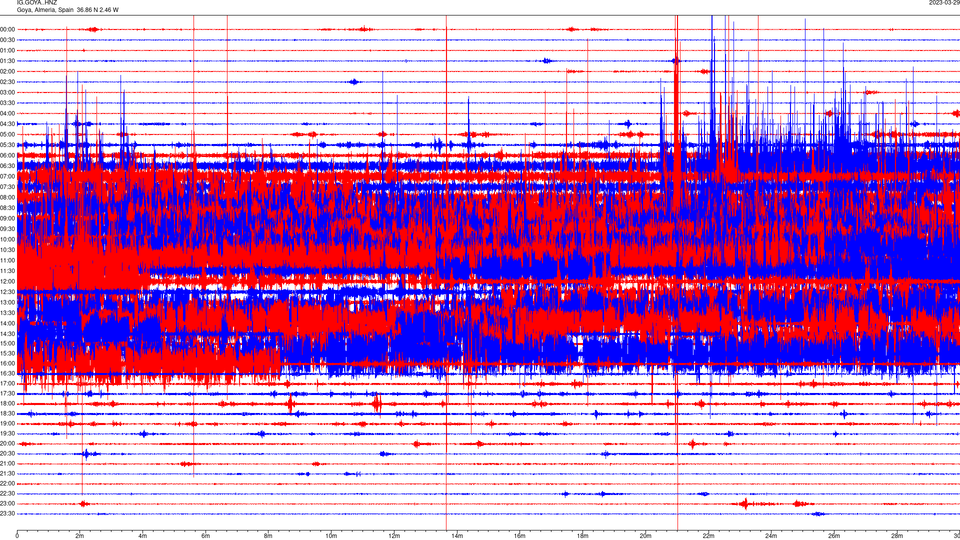
Task: Click the 26m tick on the minutes axis
Action: (834, 536)
